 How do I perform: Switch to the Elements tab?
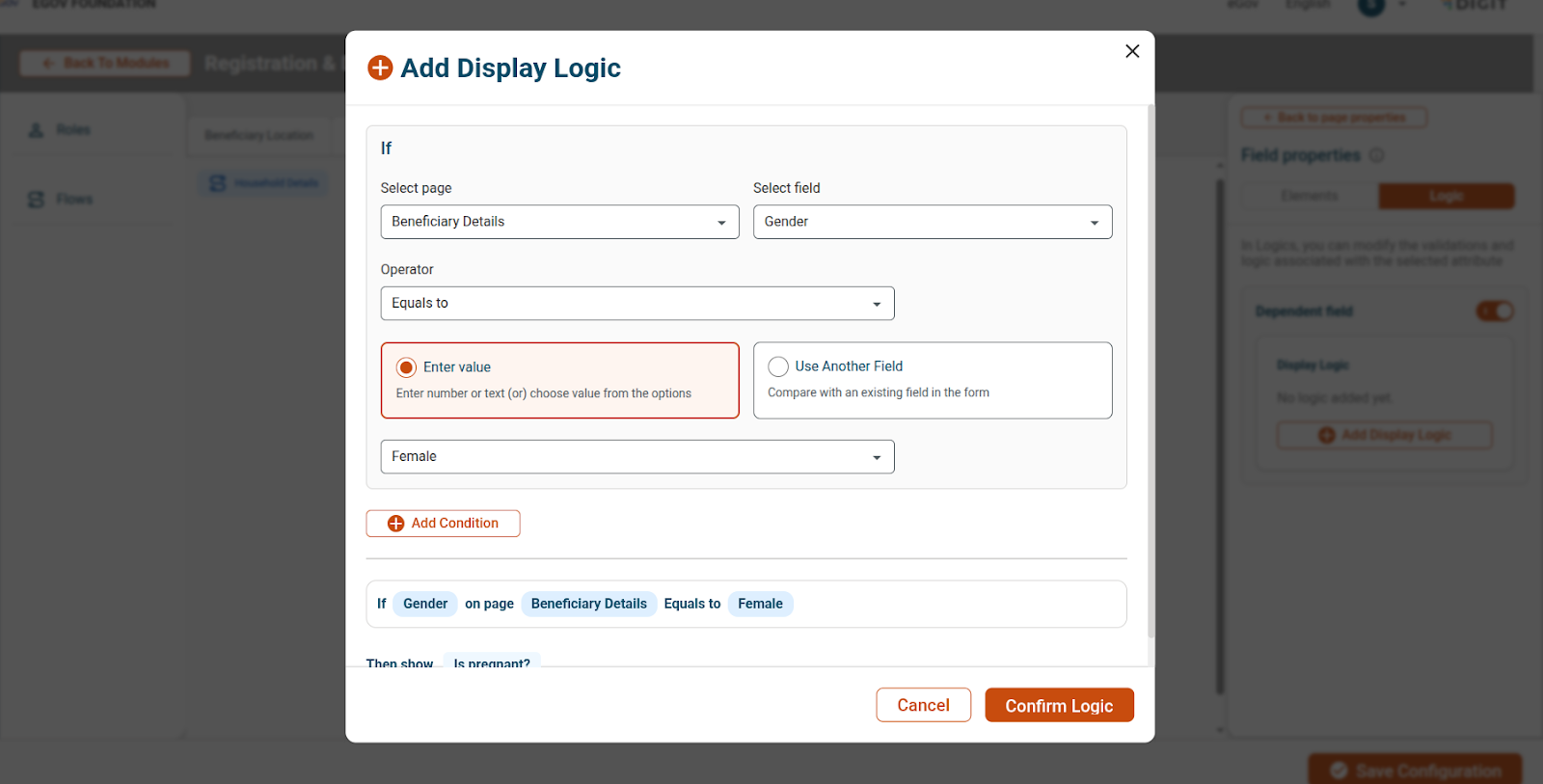coord(1309,197)
